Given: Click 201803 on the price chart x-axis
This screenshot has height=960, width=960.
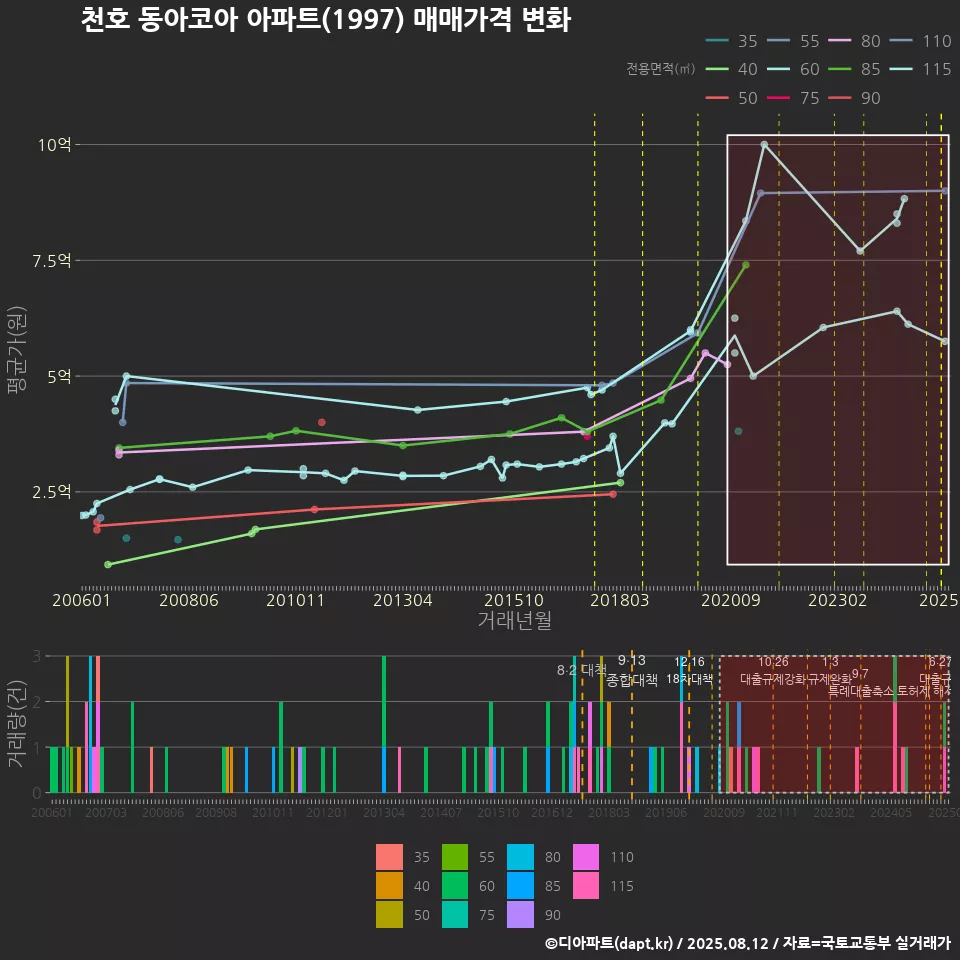Looking at the screenshot, I should 620,600.
